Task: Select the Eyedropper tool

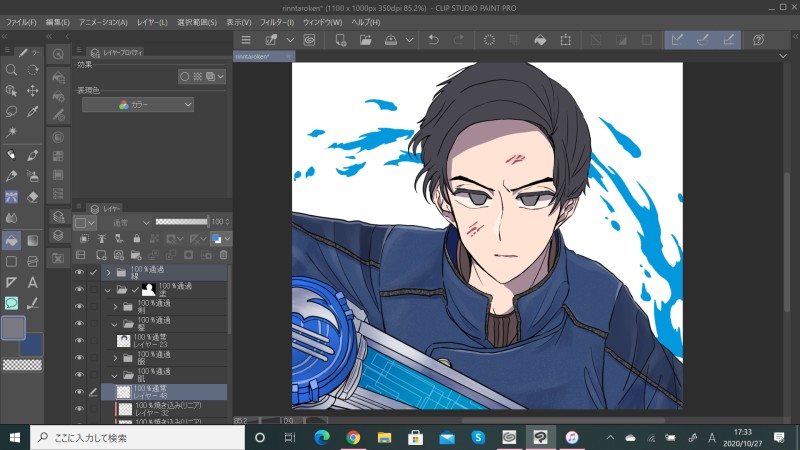Action: click(x=33, y=111)
